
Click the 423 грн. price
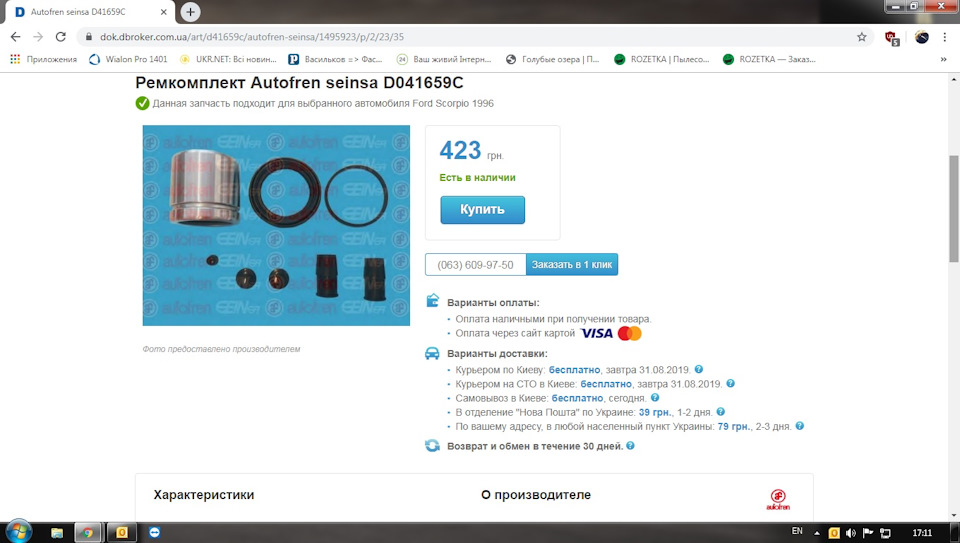coord(471,151)
